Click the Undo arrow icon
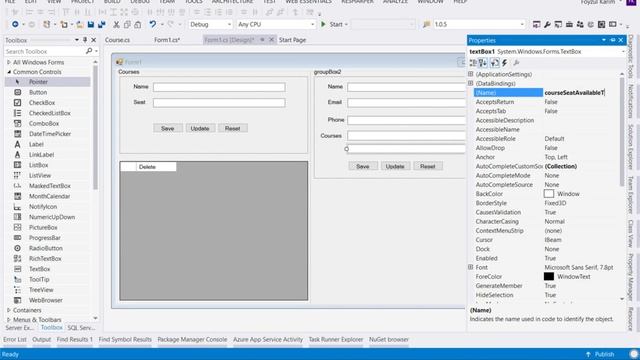The image size is (640, 360). (x=153, y=24)
